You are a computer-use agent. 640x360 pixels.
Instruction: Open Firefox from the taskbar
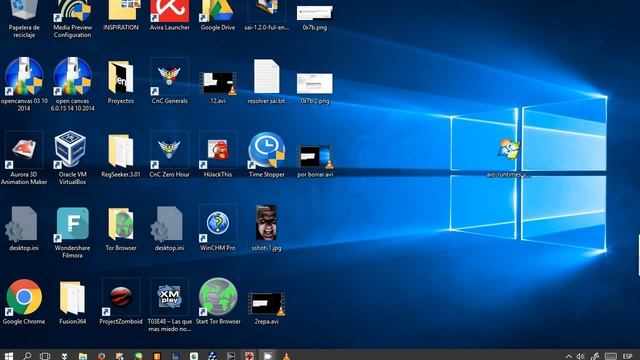[x=101, y=356]
